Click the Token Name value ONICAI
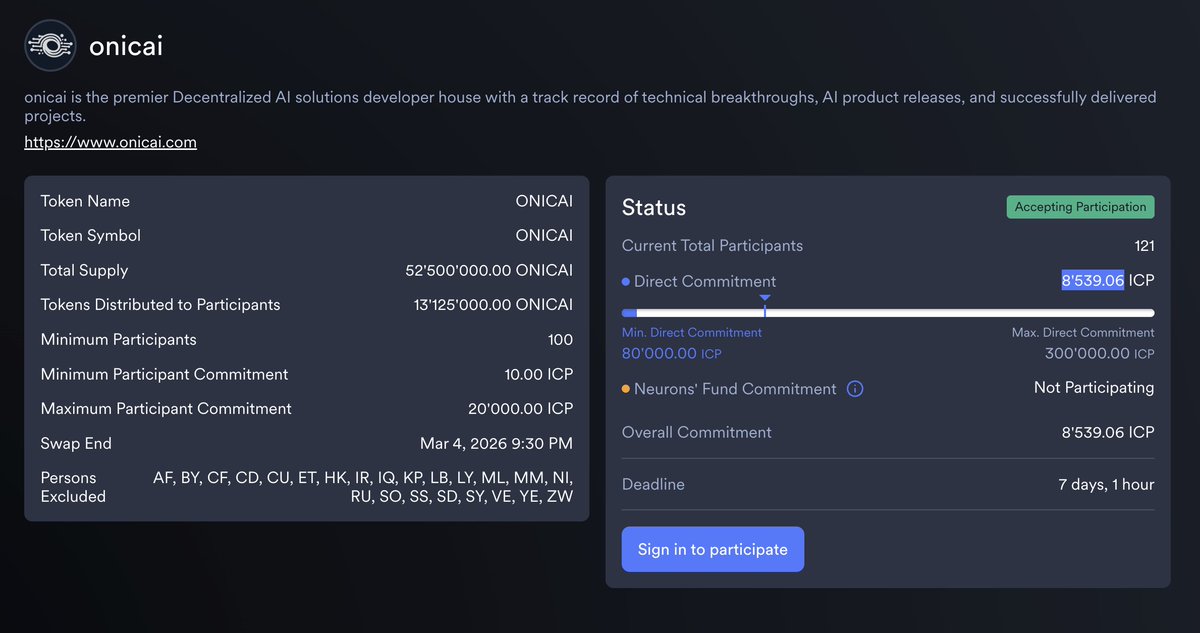The height and width of the screenshot is (633, 1200). point(544,201)
